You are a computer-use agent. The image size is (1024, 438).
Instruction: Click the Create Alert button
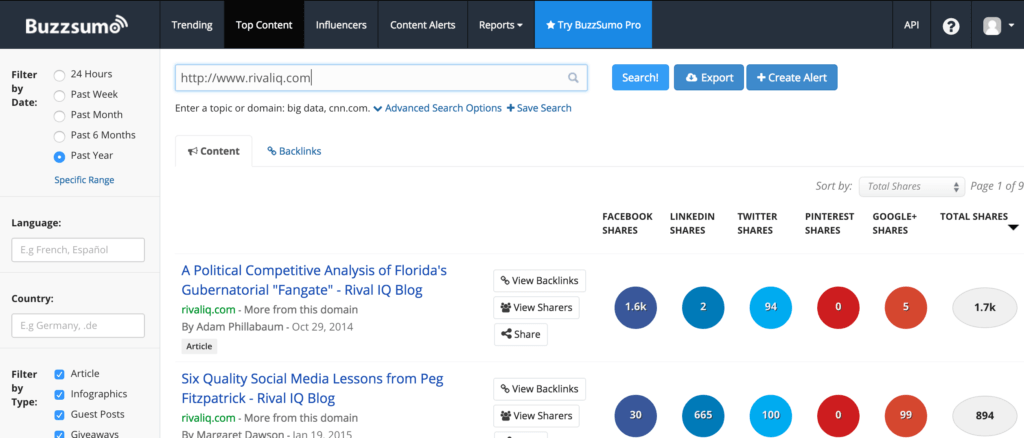point(792,78)
